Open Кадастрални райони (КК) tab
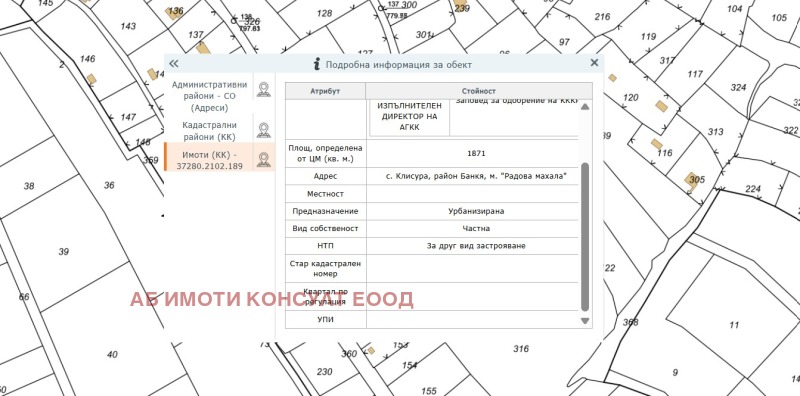 pyautogui.click(x=210, y=131)
